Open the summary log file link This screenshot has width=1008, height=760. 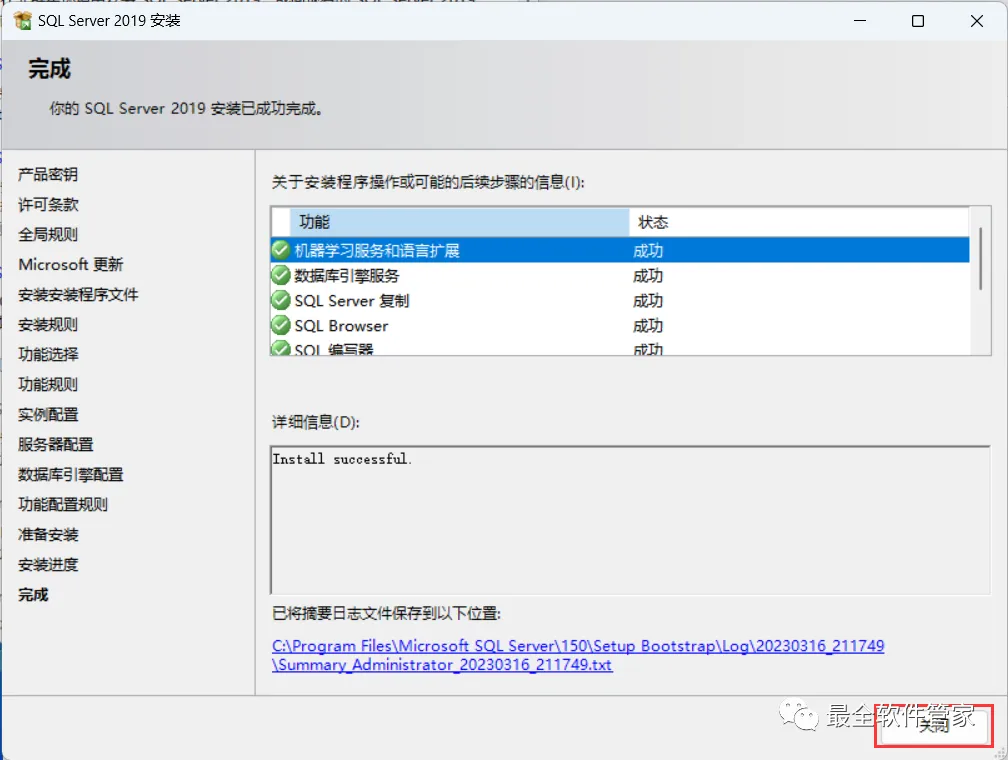(x=578, y=655)
